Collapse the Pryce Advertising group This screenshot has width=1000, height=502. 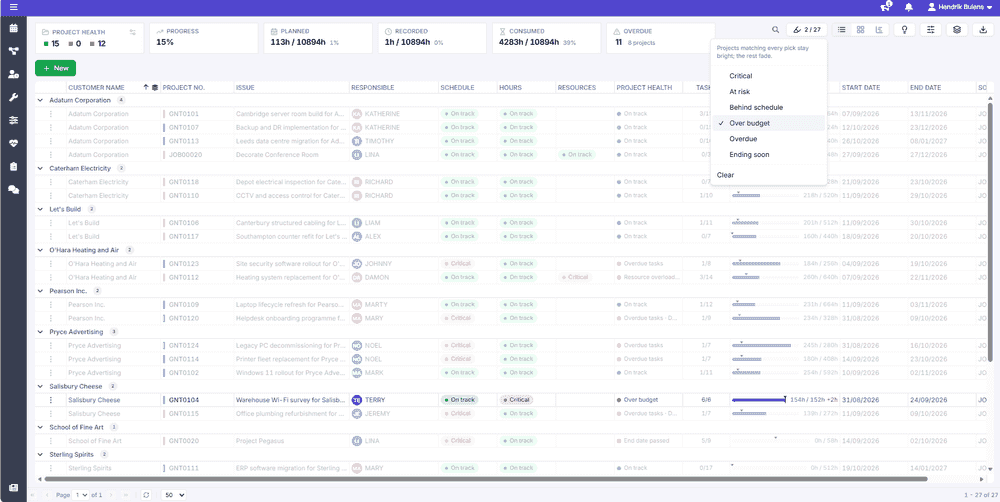click(x=41, y=332)
